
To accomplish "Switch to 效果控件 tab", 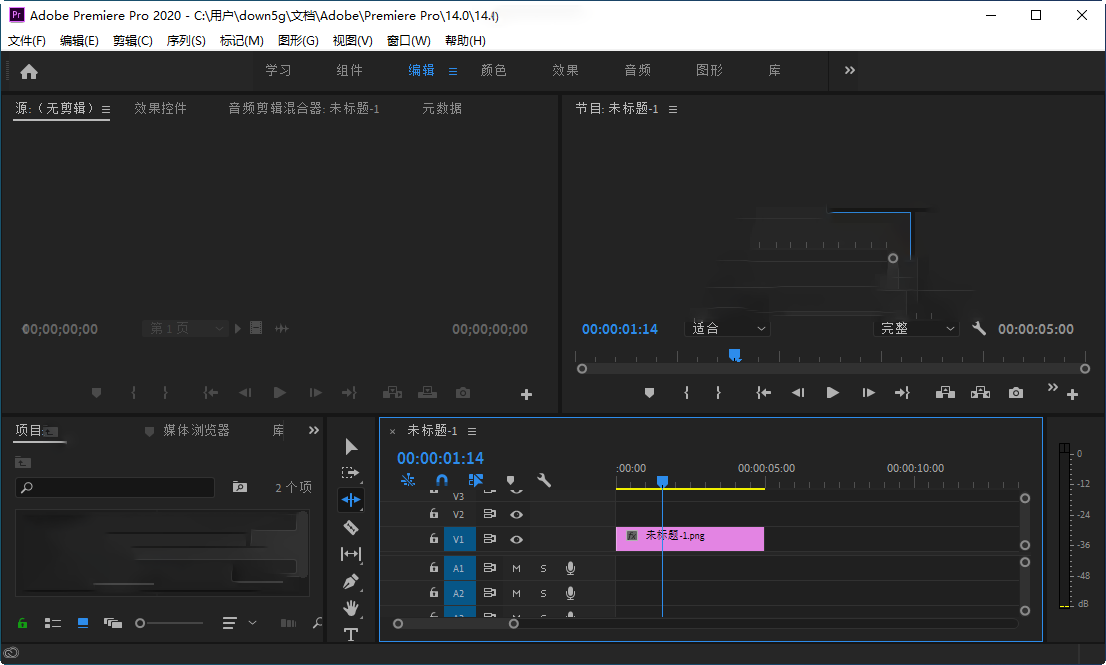I will 161,108.
